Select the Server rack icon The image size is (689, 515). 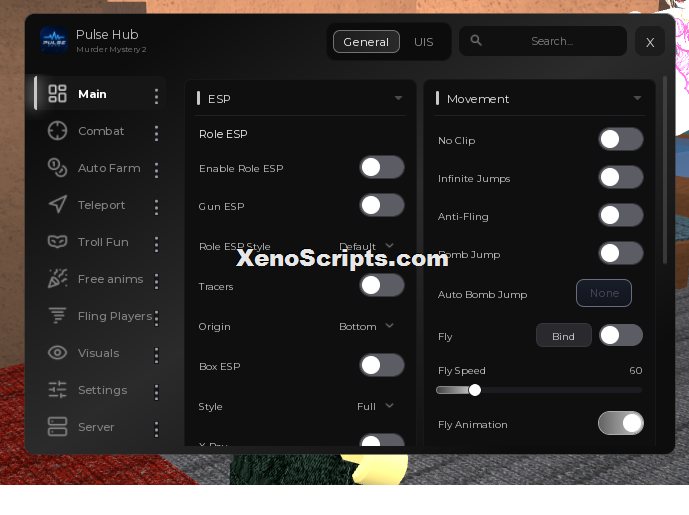(x=57, y=427)
